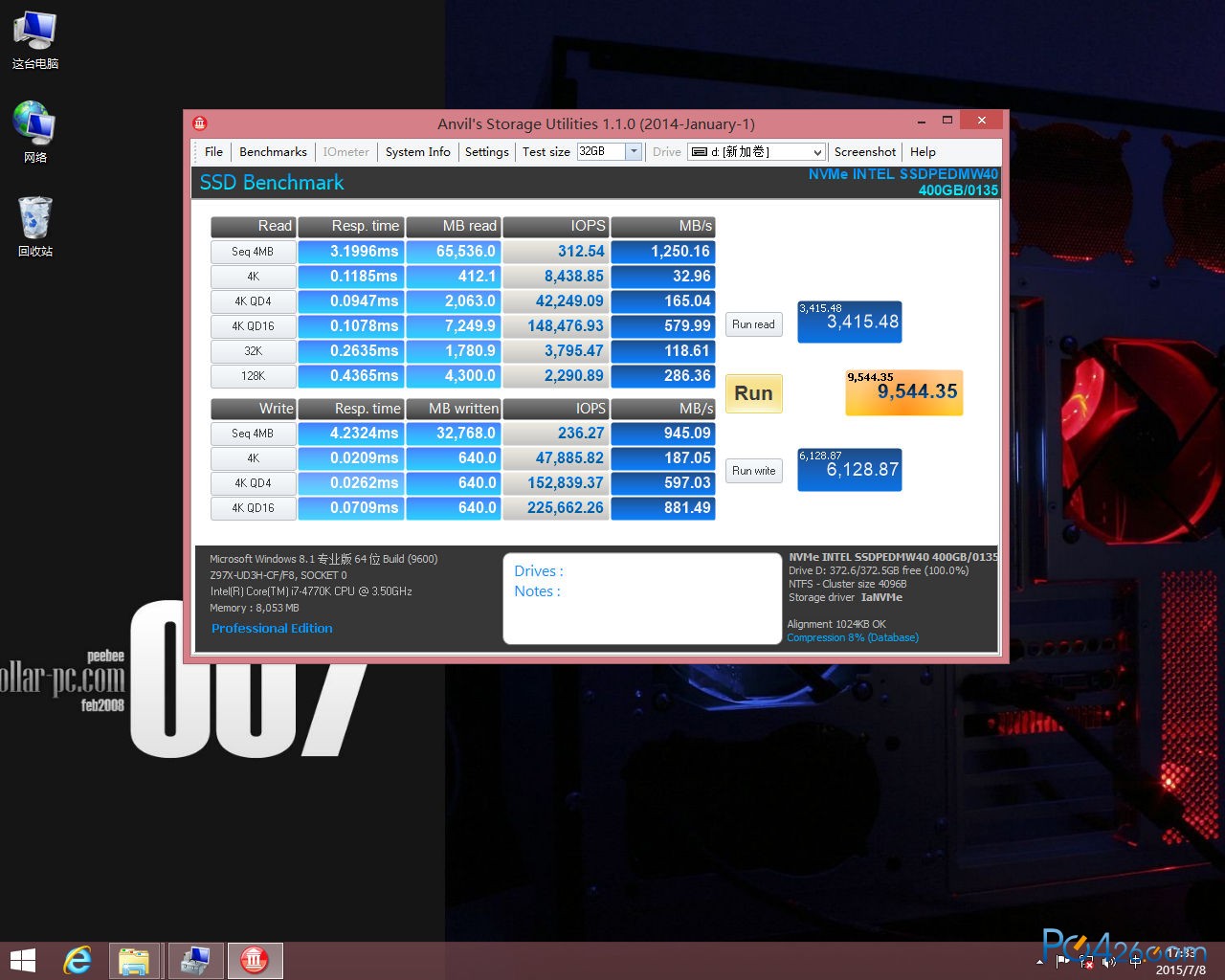This screenshot has width=1225, height=980.
Task: Click the Read column header
Action: [x=253, y=227]
